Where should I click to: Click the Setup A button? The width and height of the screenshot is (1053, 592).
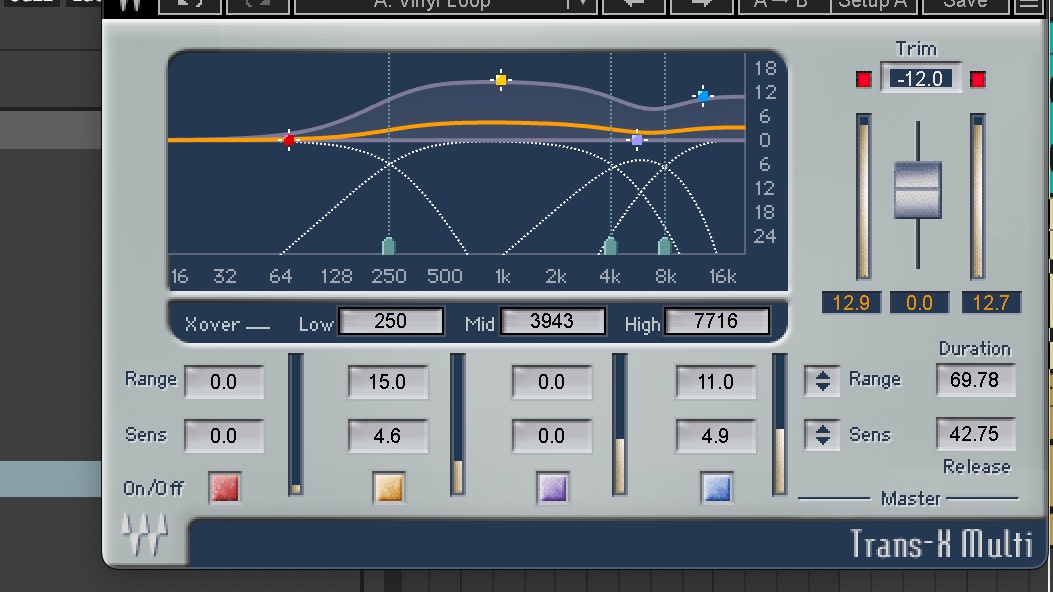pos(874,5)
